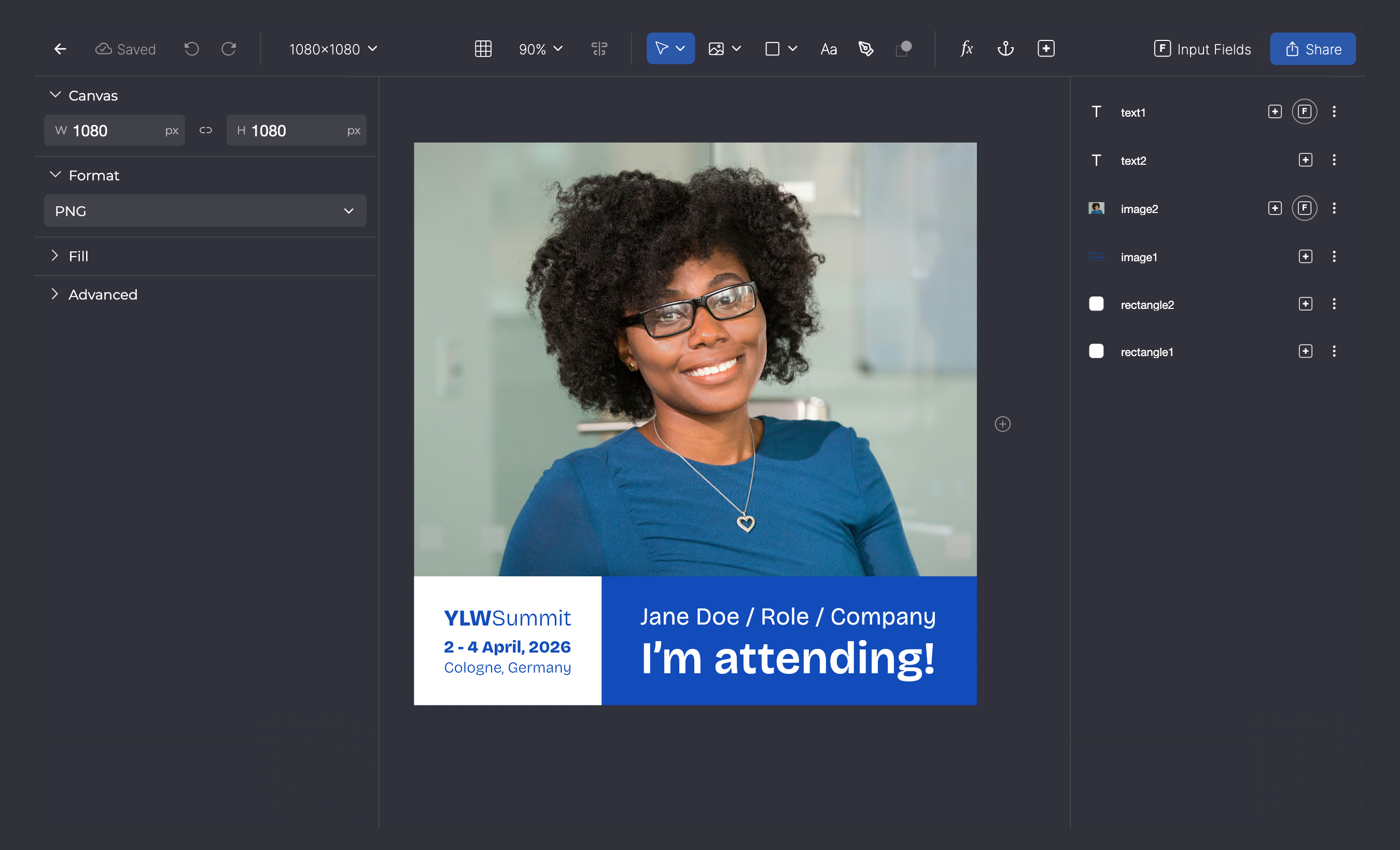Click the canvas width input field
Viewport: 1400px width, 850px height.
coord(115,131)
